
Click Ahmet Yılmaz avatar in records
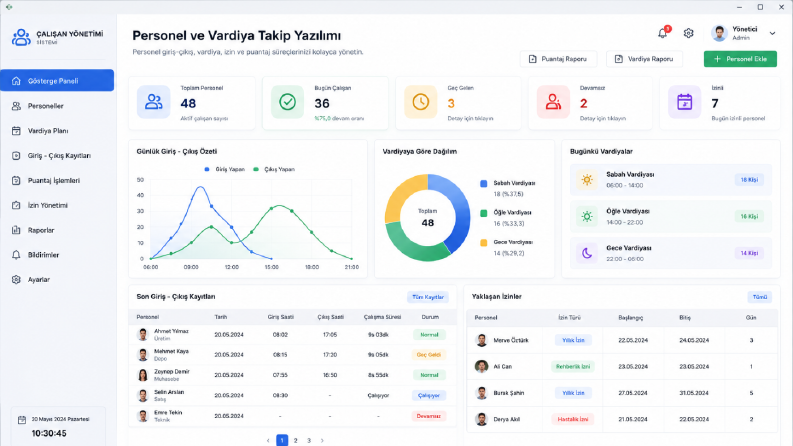coord(143,334)
